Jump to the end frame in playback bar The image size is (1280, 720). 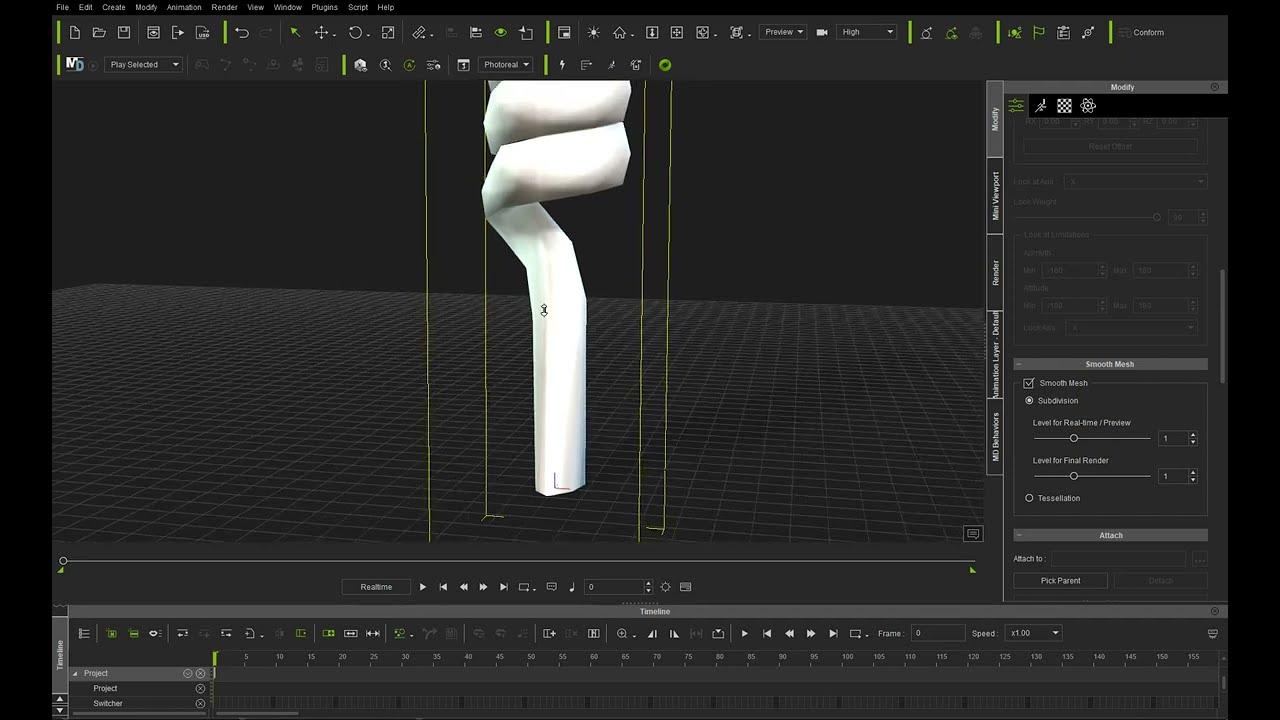click(x=503, y=587)
